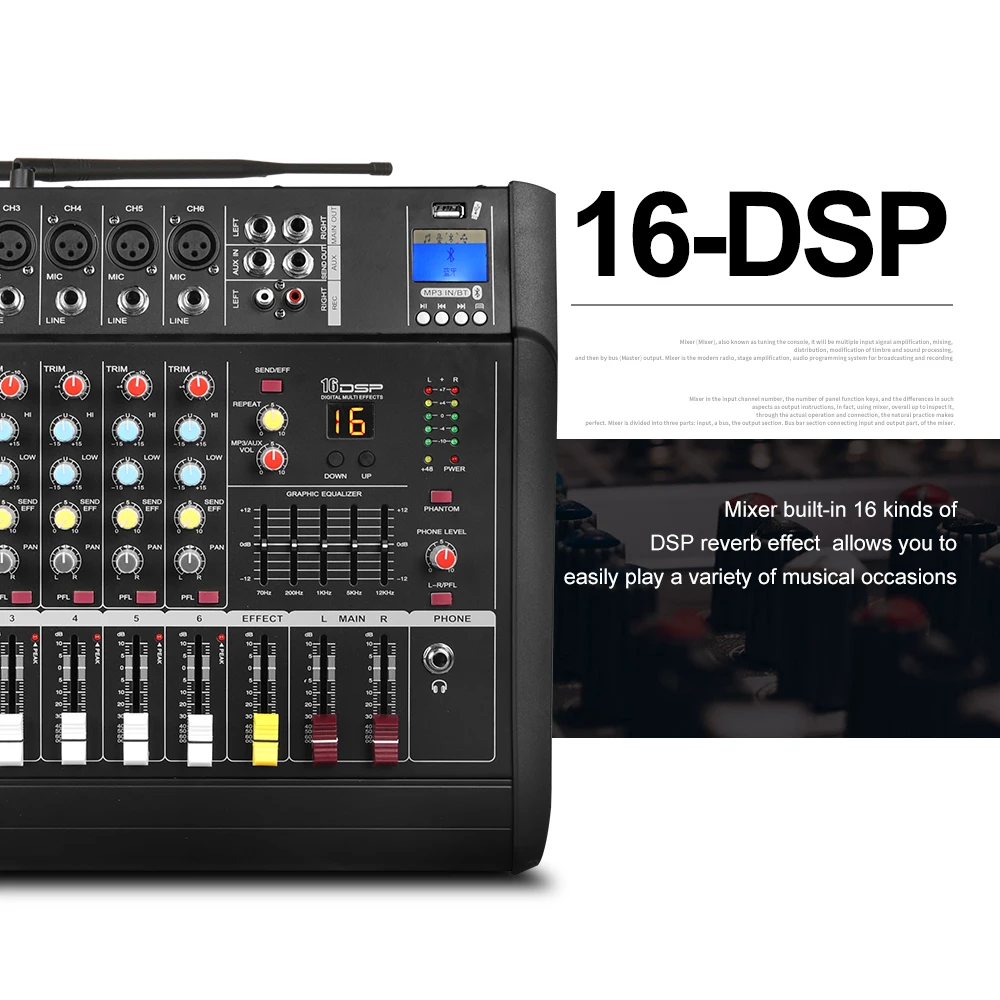Toggle the L-R/PFL button
Screen dimensions: 1000x1000
[441, 599]
